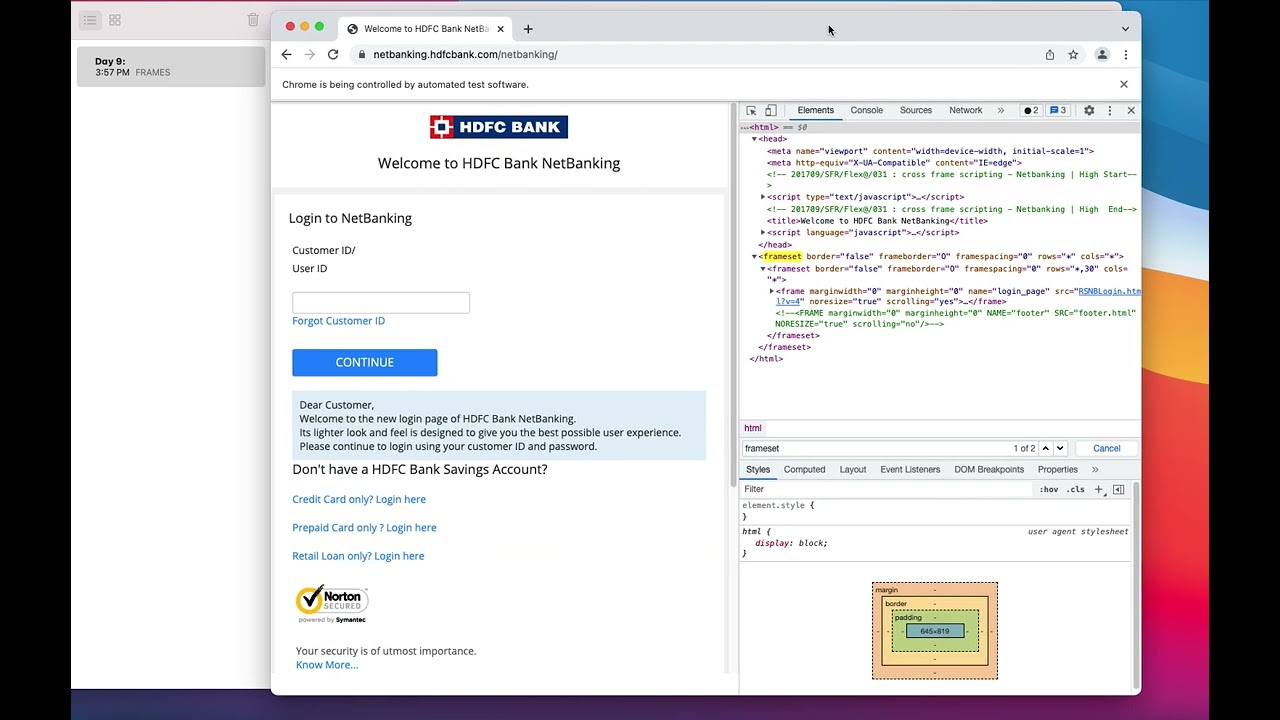Select the Computed styles tab
The width and height of the screenshot is (1280, 720).
coord(804,470)
